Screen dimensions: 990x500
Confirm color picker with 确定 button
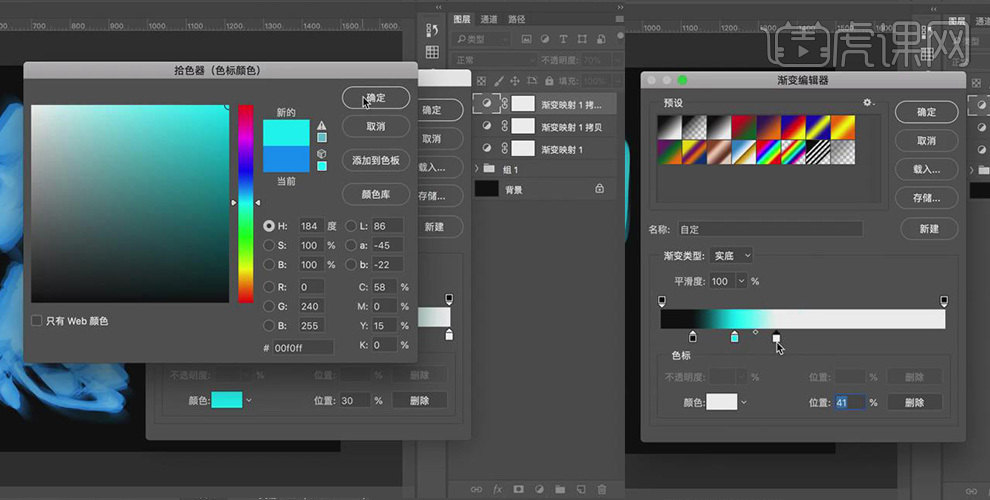click(x=376, y=98)
